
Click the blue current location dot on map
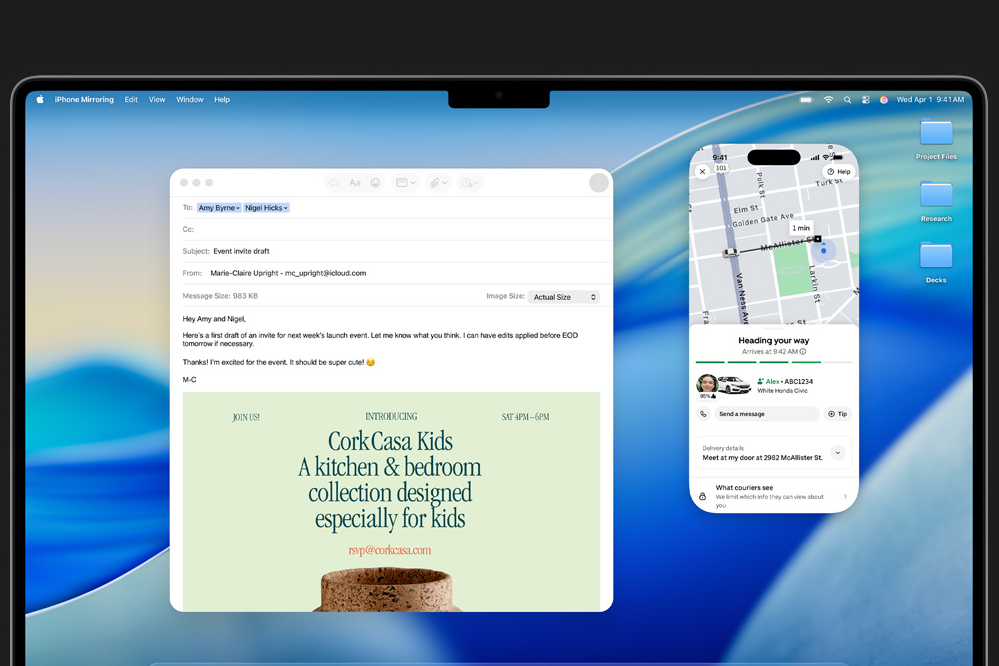(823, 250)
